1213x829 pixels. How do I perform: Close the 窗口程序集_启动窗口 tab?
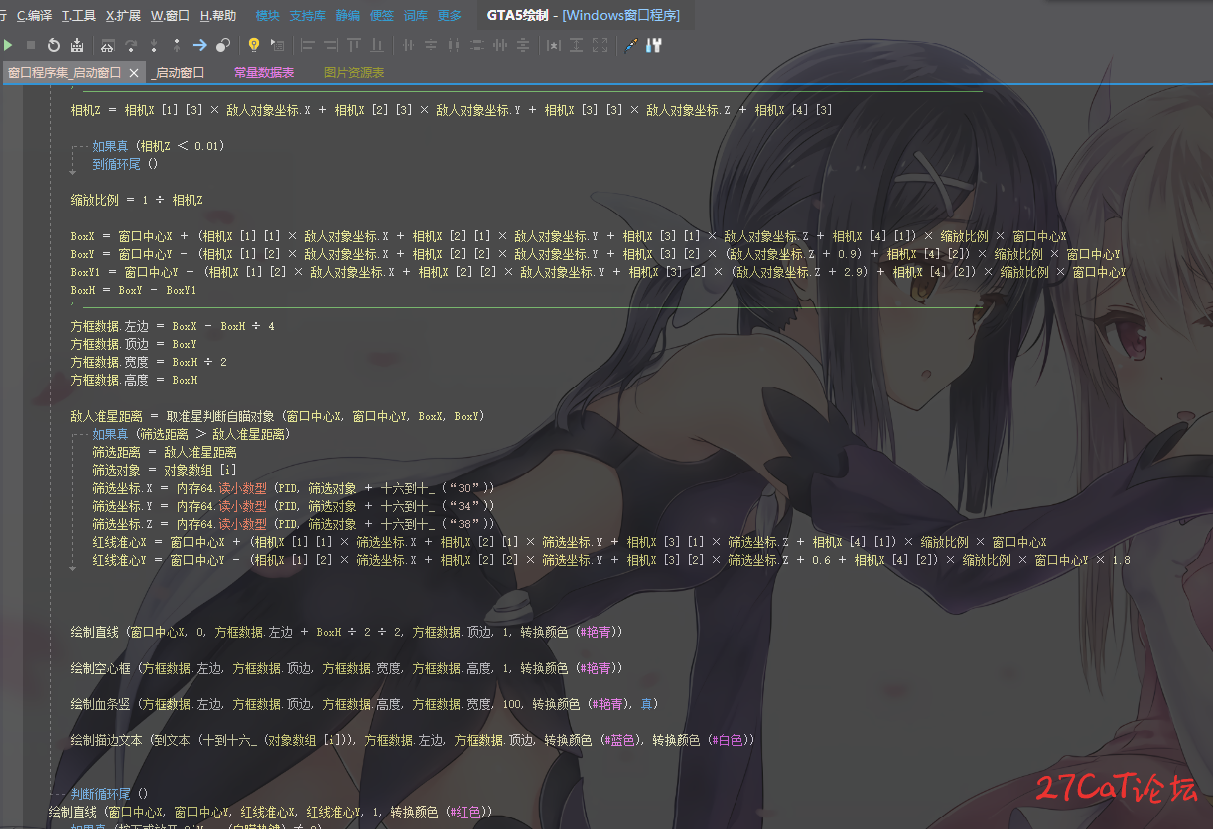tap(134, 73)
